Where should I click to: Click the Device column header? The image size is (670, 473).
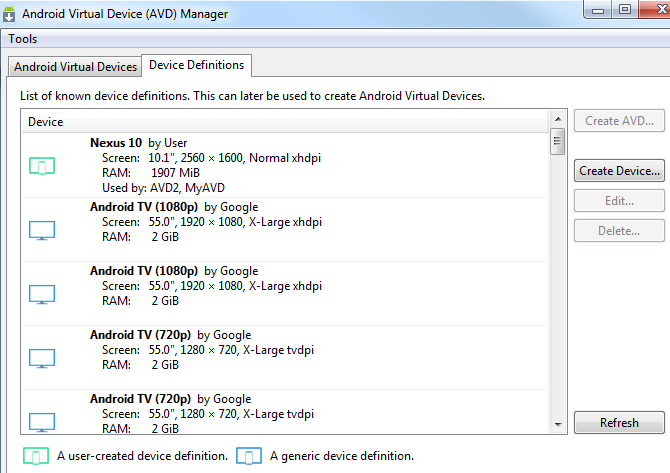[285, 122]
